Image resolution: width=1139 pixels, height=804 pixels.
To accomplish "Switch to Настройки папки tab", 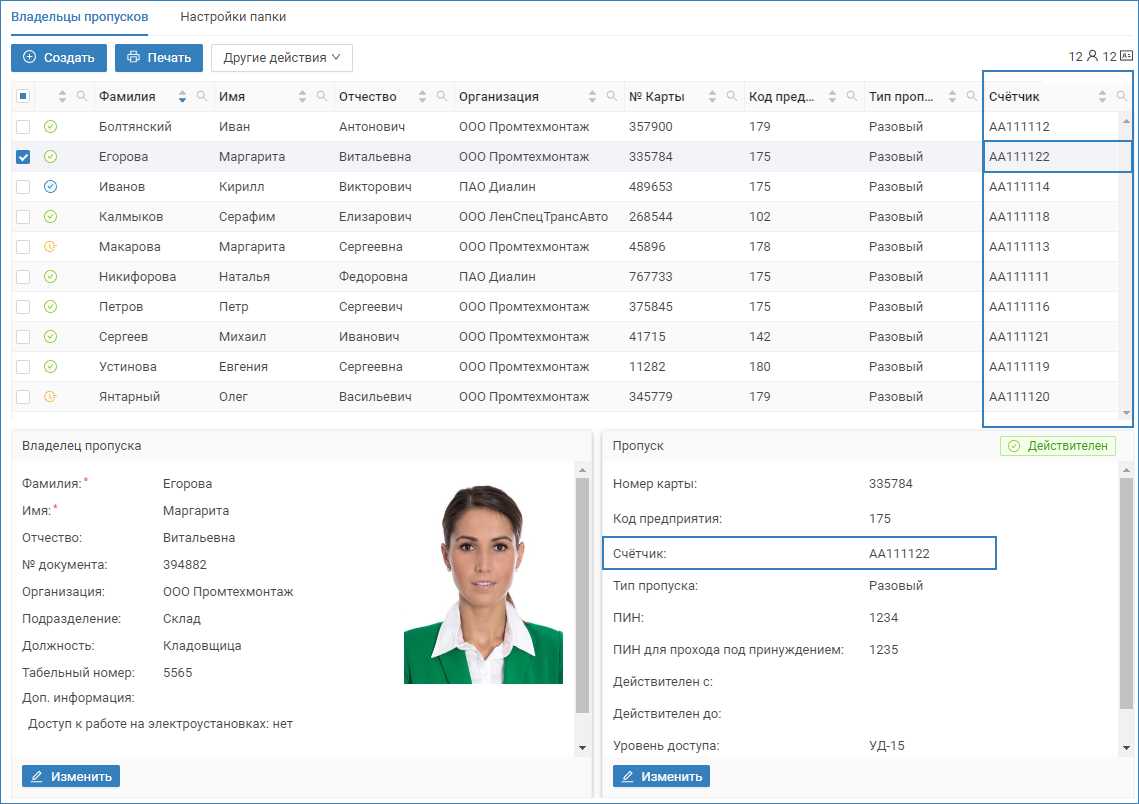I will coord(233,17).
